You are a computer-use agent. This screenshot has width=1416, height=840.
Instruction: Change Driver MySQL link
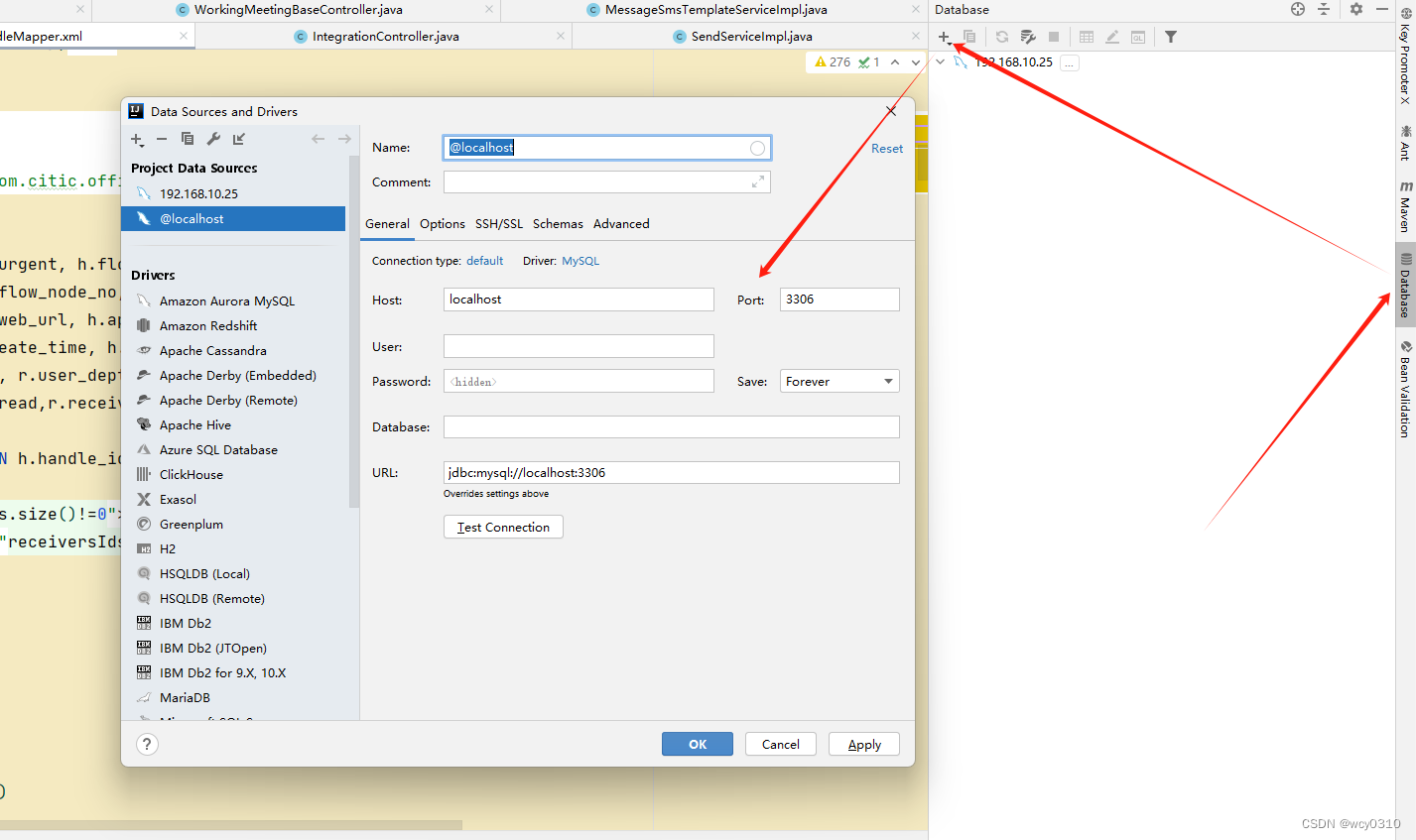(x=580, y=261)
